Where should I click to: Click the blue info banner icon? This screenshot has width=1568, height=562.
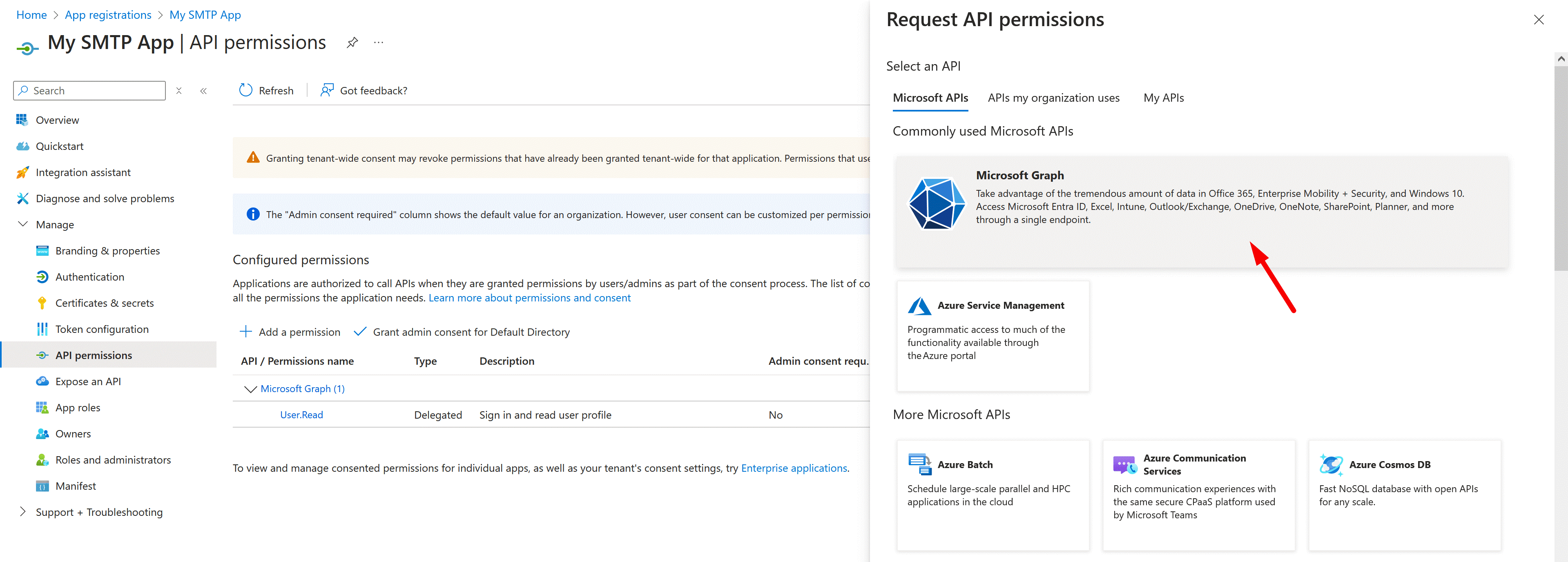pyautogui.click(x=252, y=214)
